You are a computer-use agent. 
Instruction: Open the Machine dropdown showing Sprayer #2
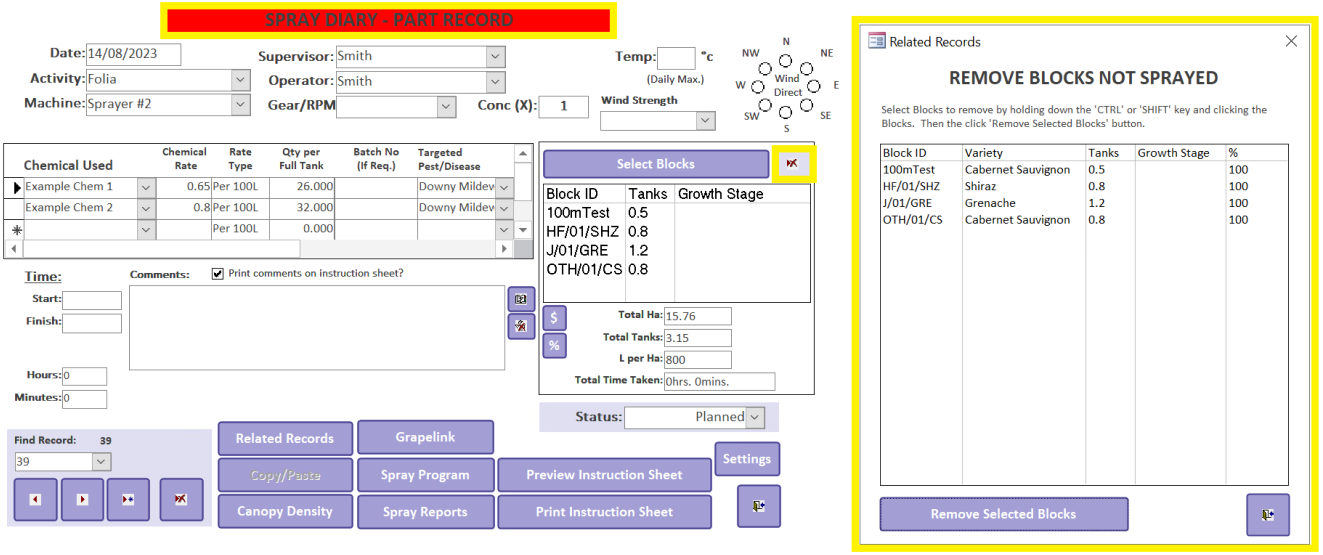(240, 104)
